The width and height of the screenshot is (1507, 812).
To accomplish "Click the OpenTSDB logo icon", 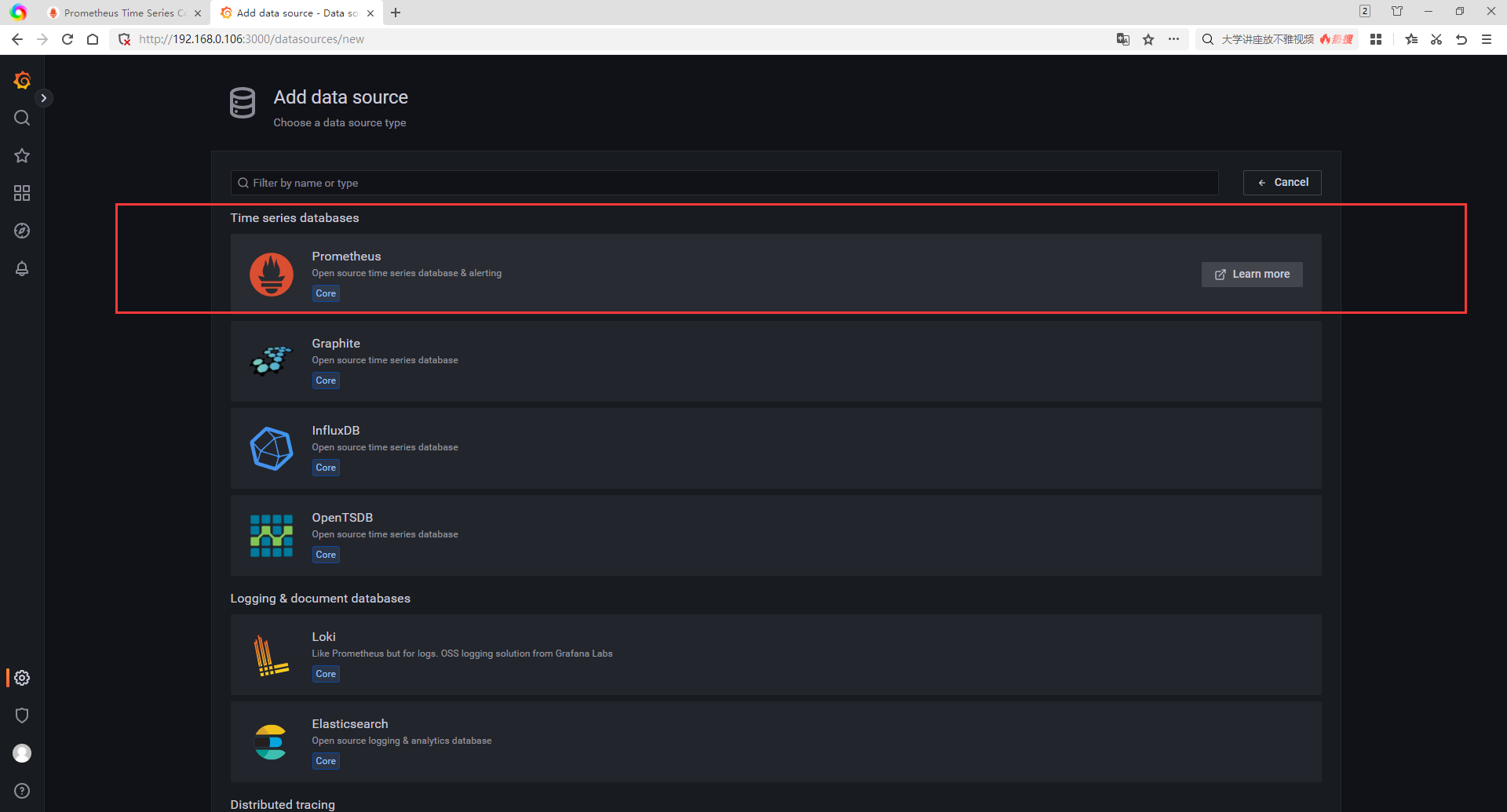I will tap(272, 536).
